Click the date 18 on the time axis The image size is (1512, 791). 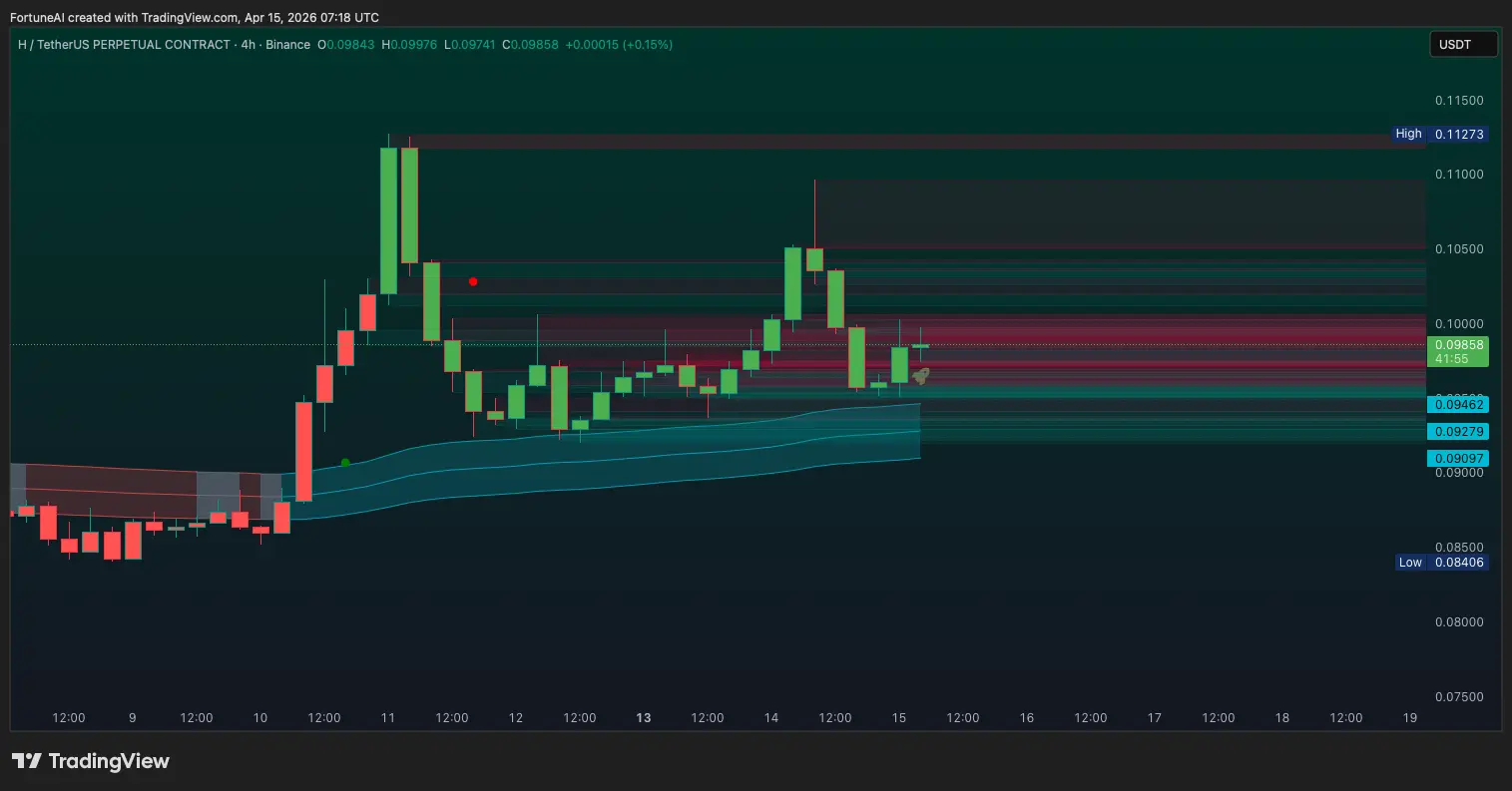tap(1282, 718)
